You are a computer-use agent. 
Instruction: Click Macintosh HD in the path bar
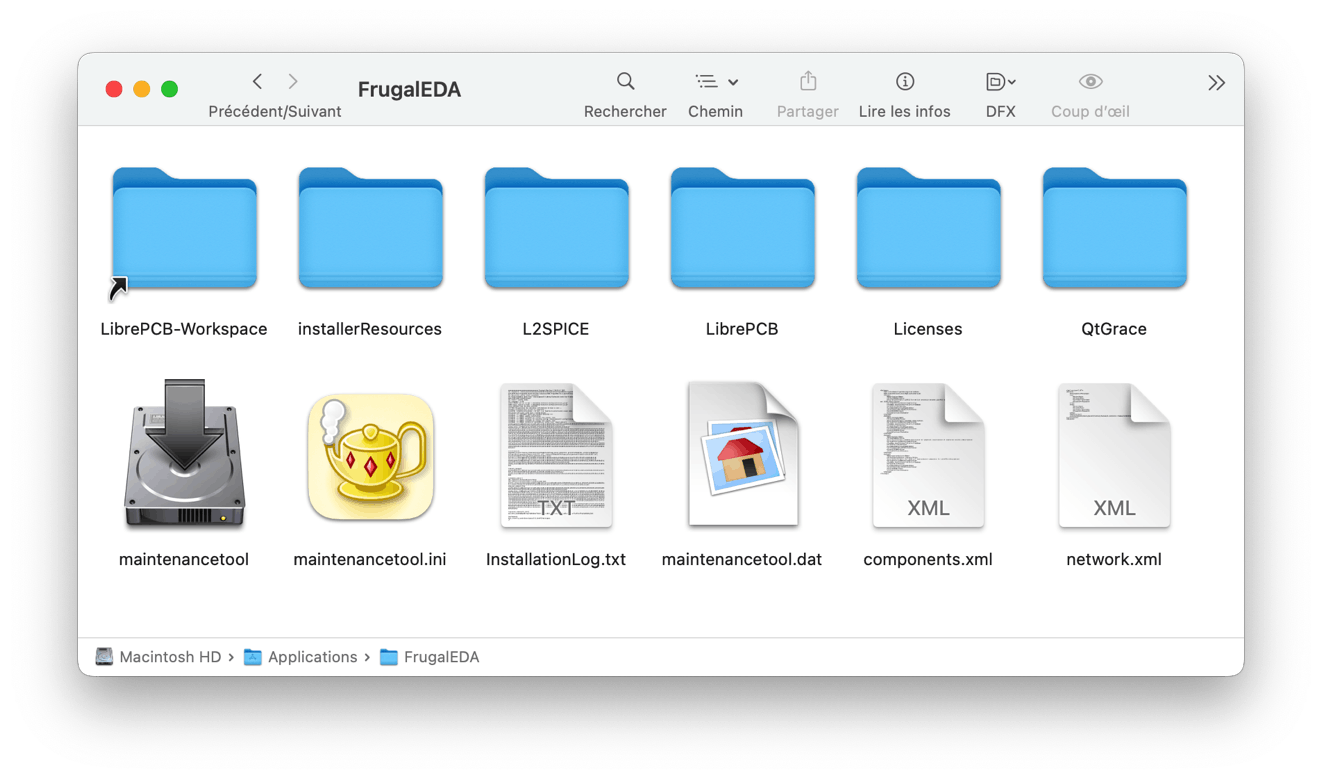point(169,657)
